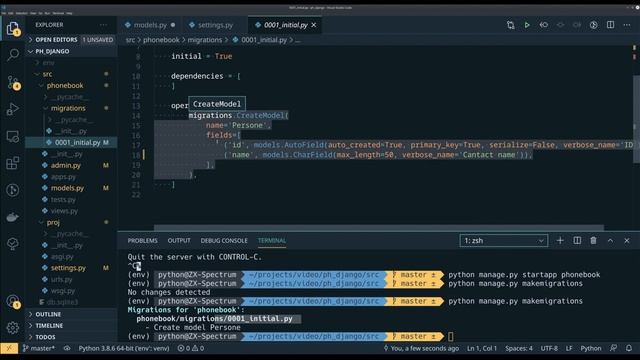This screenshot has height=360, width=640.
Task: Create a new terminal with plus icon
Action: pyautogui.click(x=560, y=240)
